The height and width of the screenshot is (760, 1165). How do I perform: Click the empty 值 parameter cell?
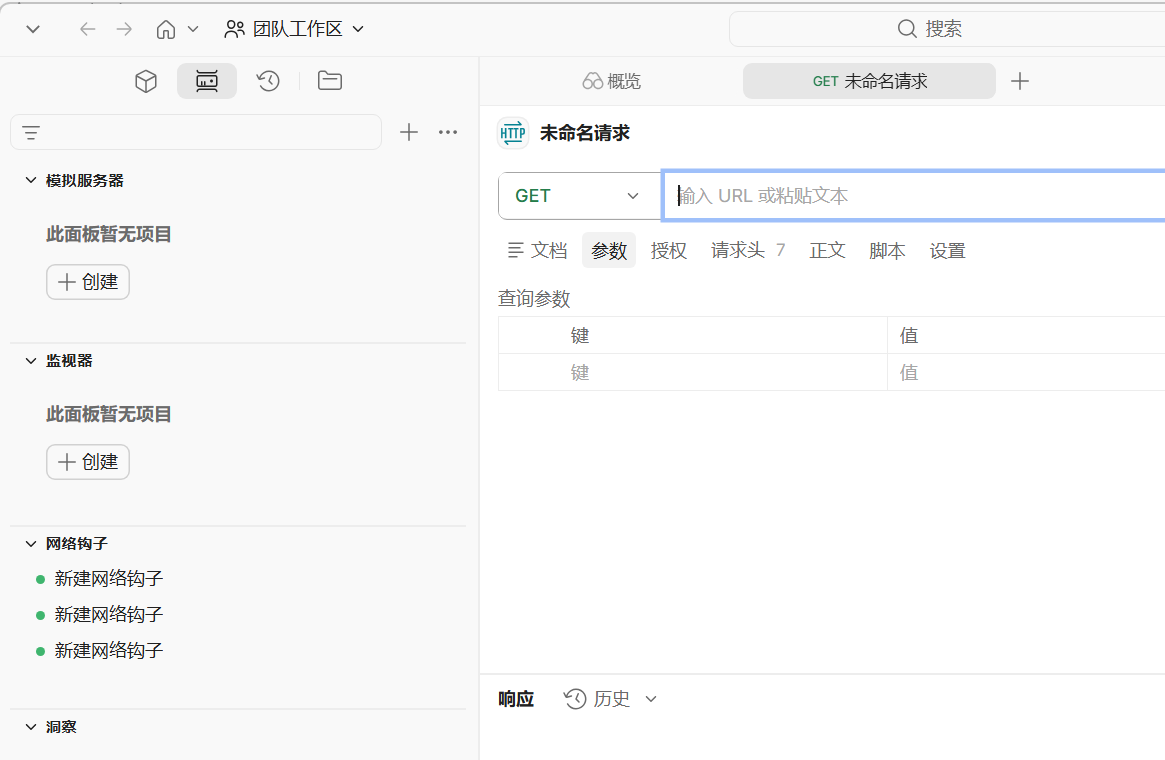pyautogui.click(x=1026, y=372)
